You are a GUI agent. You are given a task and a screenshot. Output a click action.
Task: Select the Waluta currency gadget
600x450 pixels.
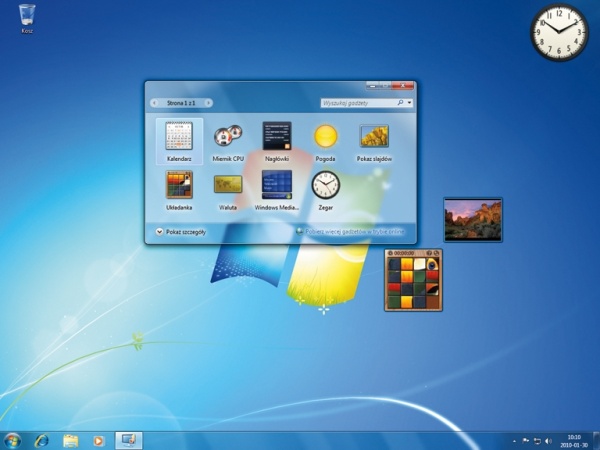228,191
